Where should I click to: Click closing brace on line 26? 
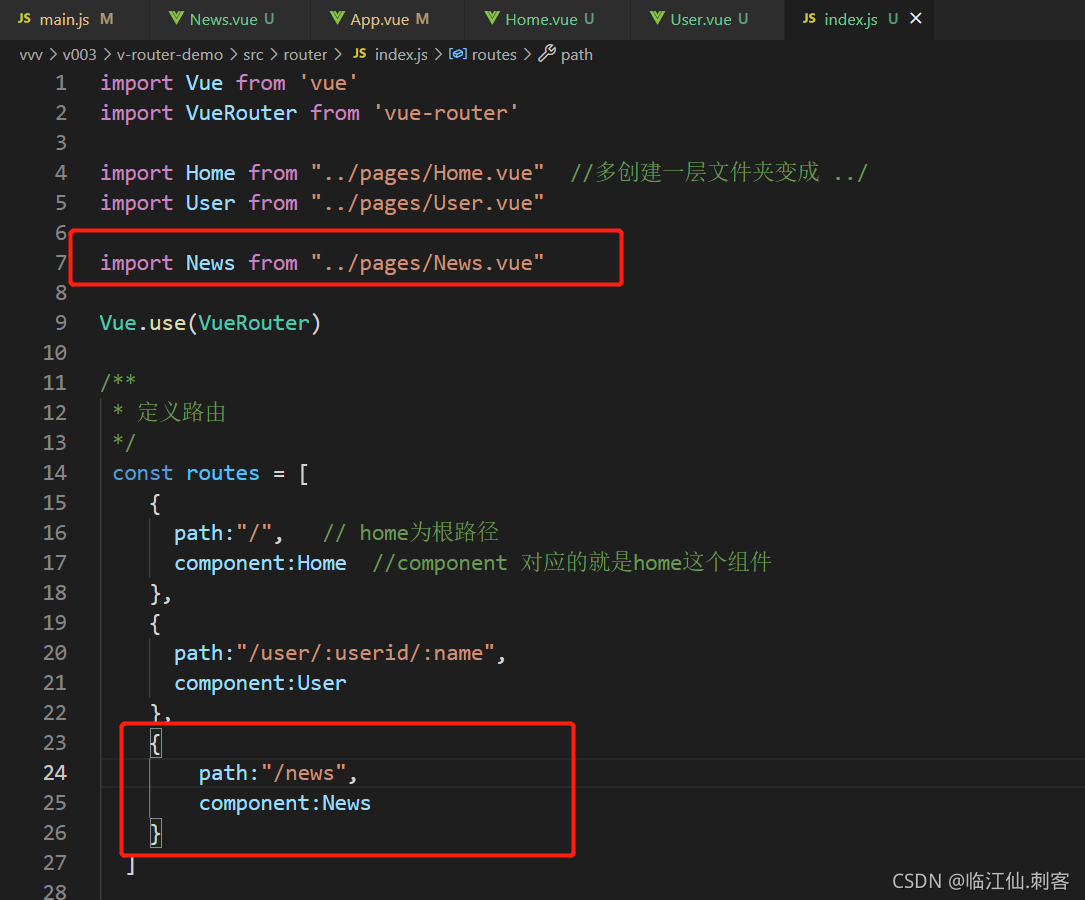[x=156, y=834]
